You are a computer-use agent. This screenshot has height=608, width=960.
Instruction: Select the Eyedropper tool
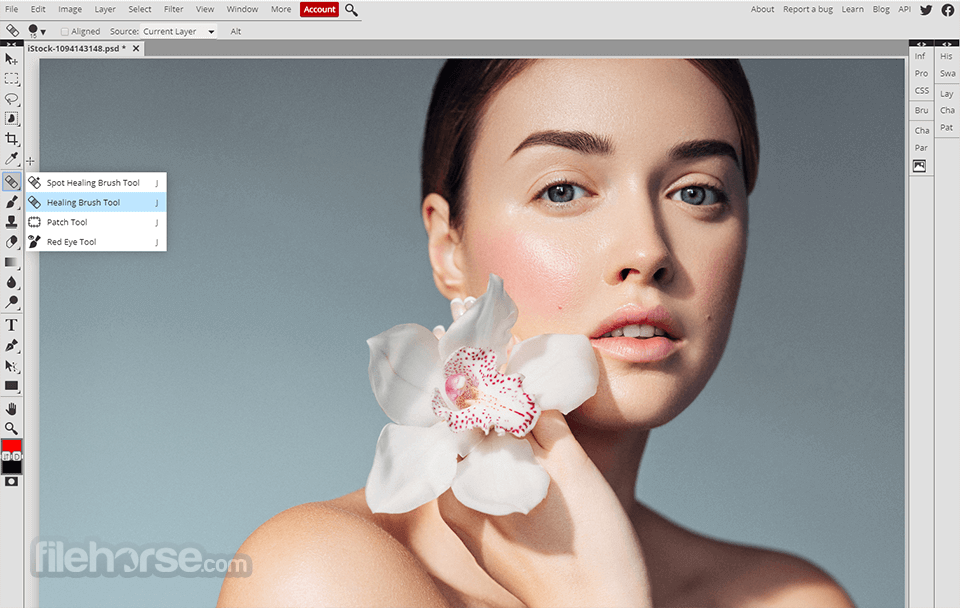(x=11, y=159)
